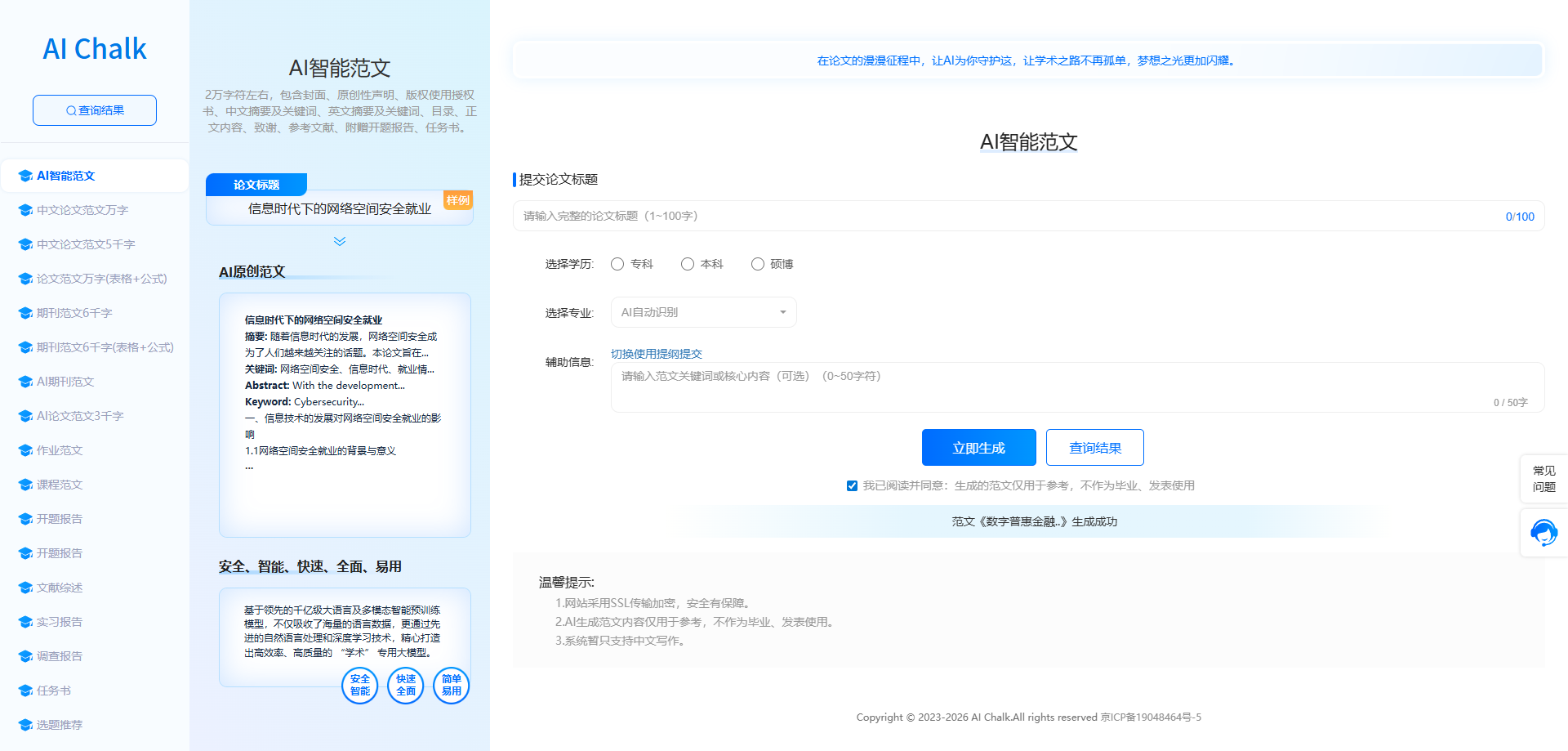This screenshot has height=751, width=1568.
Task: Open AI智能范文 in the sidebar
Action: [95, 176]
